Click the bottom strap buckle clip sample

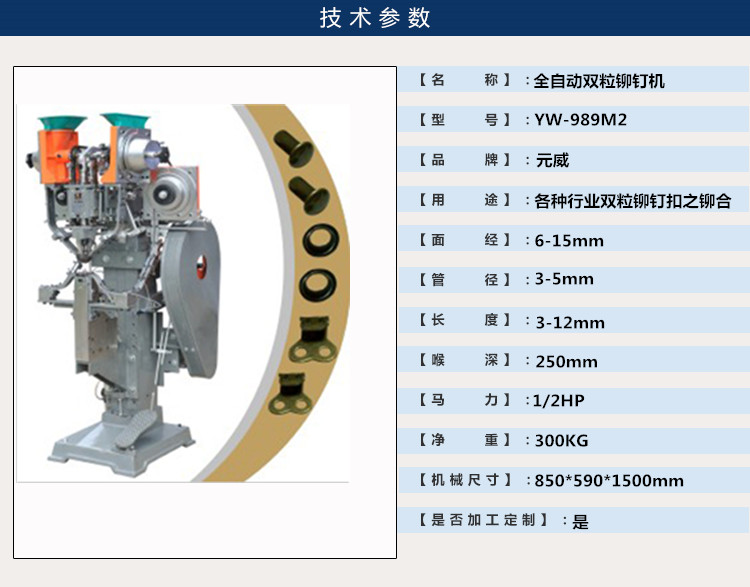coord(291,394)
